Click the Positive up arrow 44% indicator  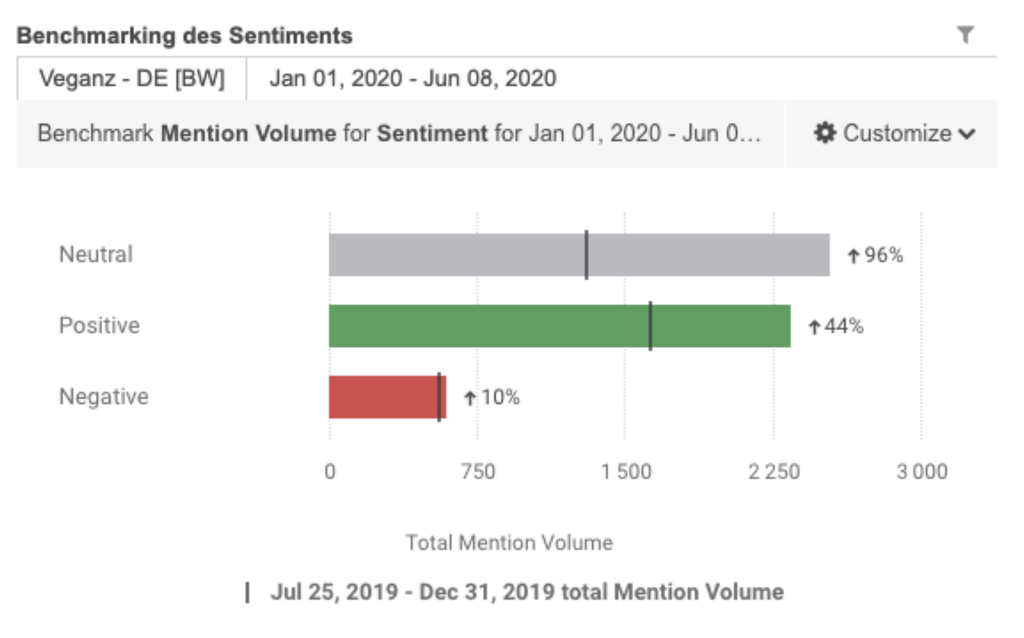[x=836, y=326]
